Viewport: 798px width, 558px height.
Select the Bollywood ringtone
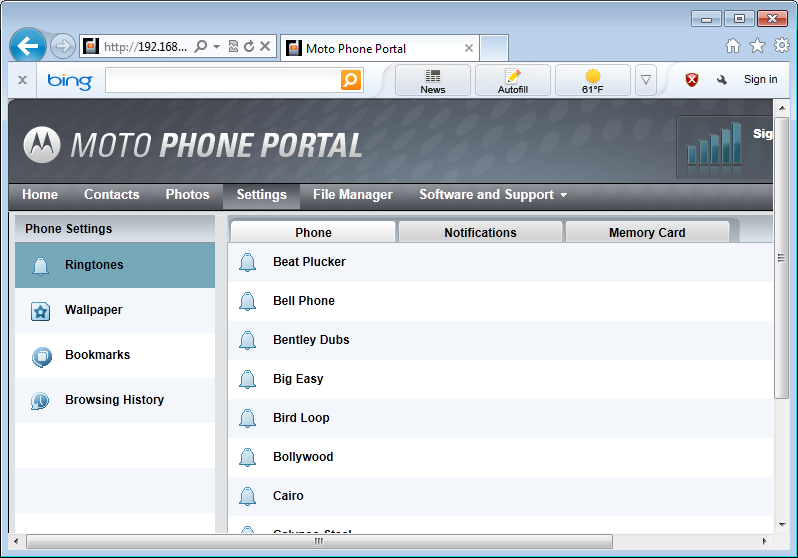click(x=501, y=457)
